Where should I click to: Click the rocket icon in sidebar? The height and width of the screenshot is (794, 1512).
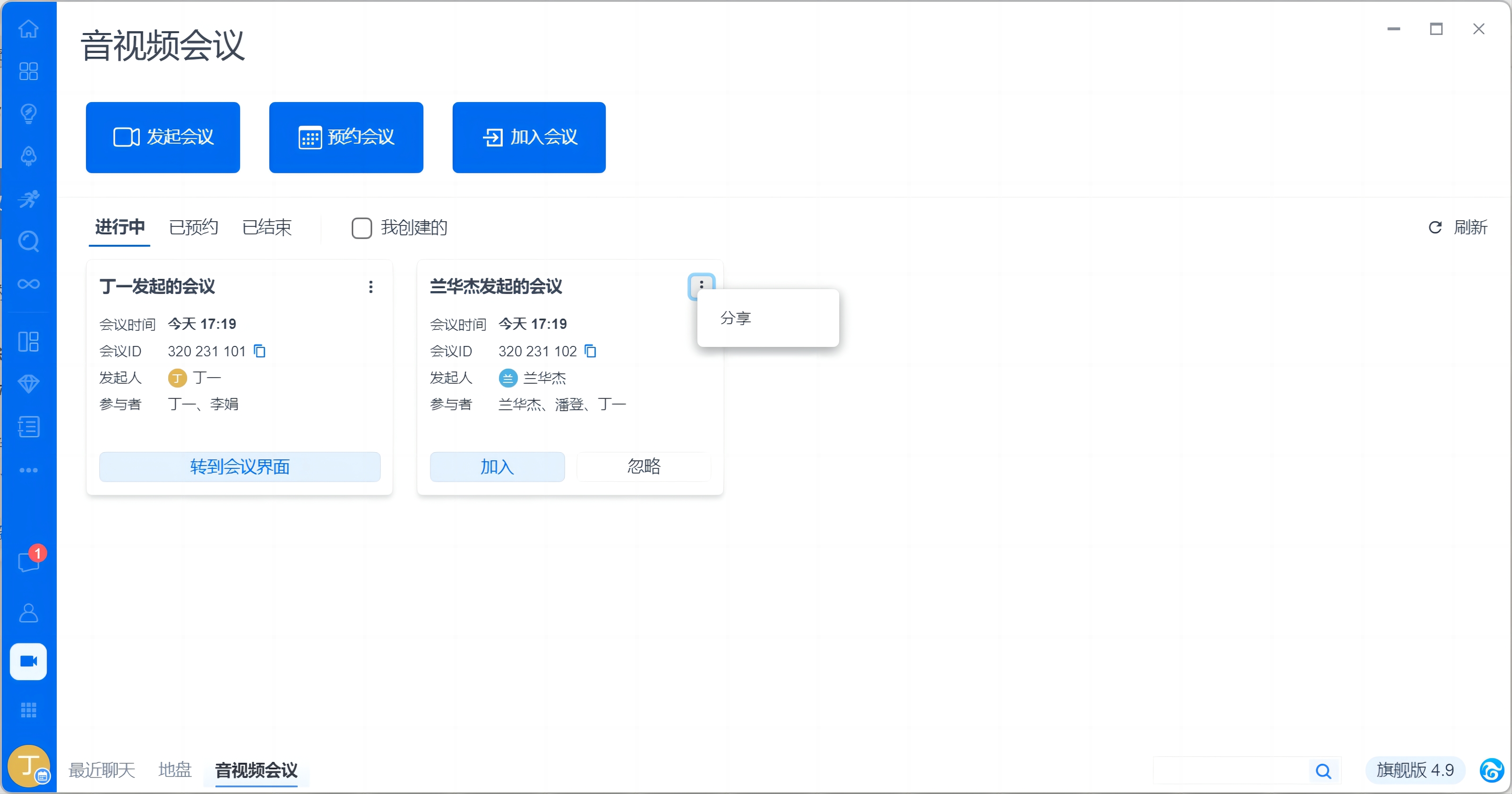click(x=28, y=156)
